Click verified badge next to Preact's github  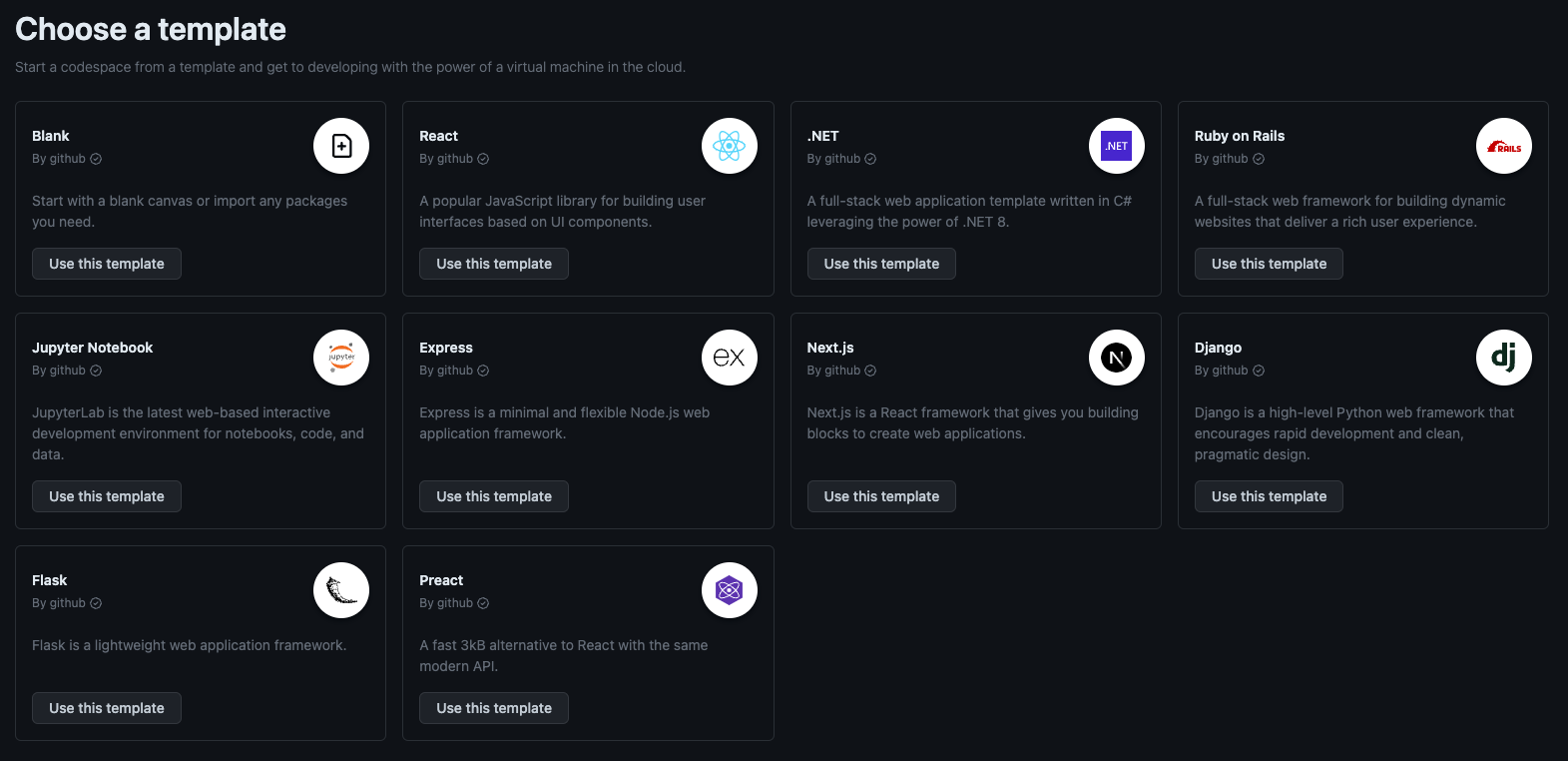[483, 603]
